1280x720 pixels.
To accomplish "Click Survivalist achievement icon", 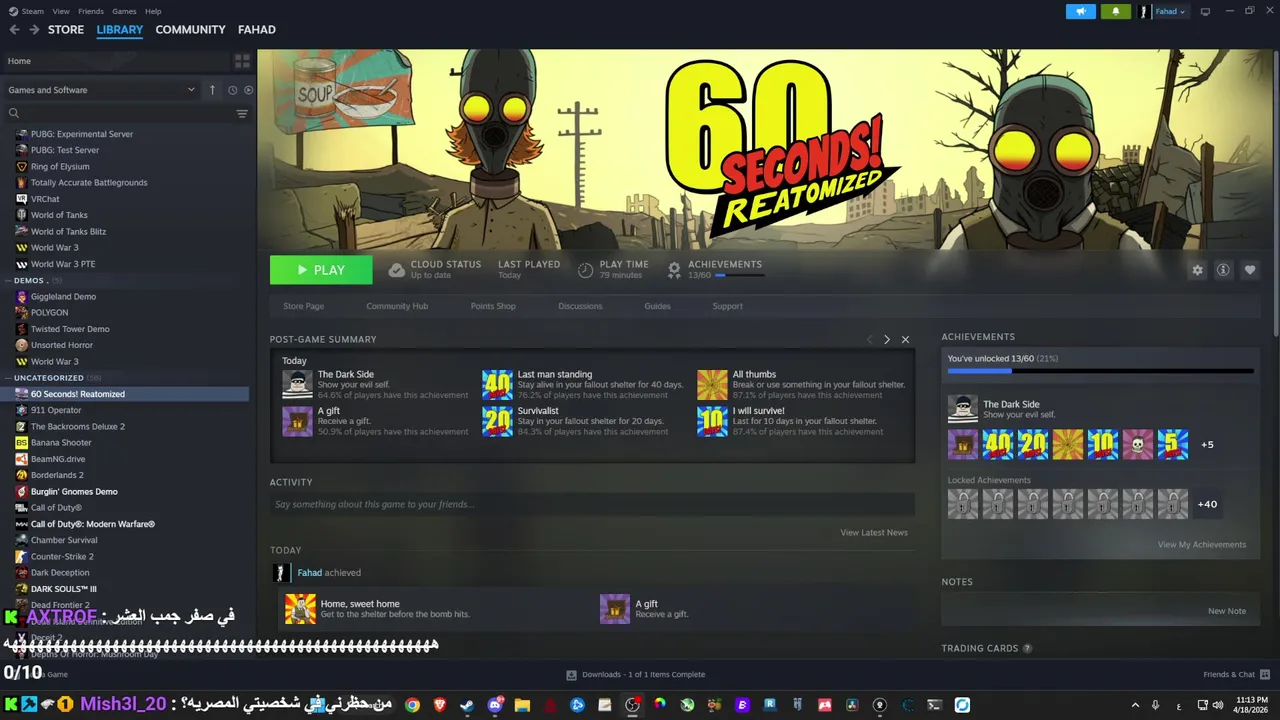I will (497, 421).
